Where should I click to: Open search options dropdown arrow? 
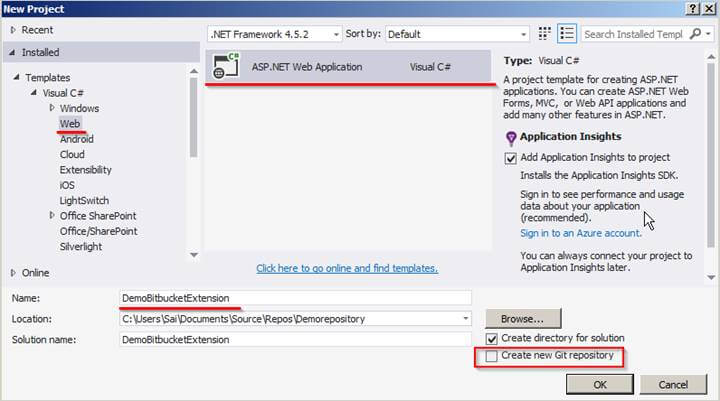pos(708,34)
